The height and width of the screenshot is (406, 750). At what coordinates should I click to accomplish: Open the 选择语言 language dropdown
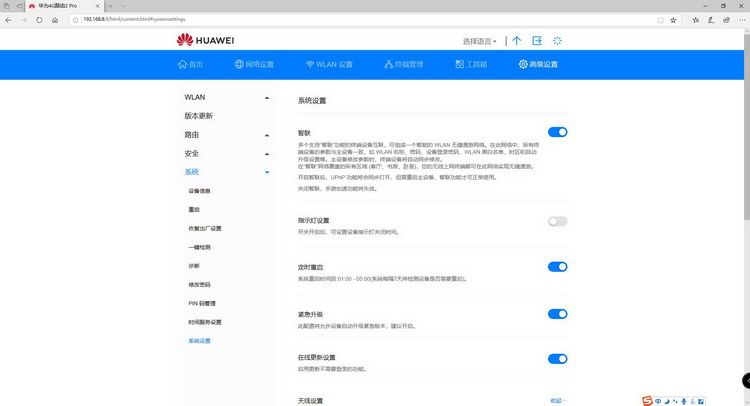(x=479, y=42)
